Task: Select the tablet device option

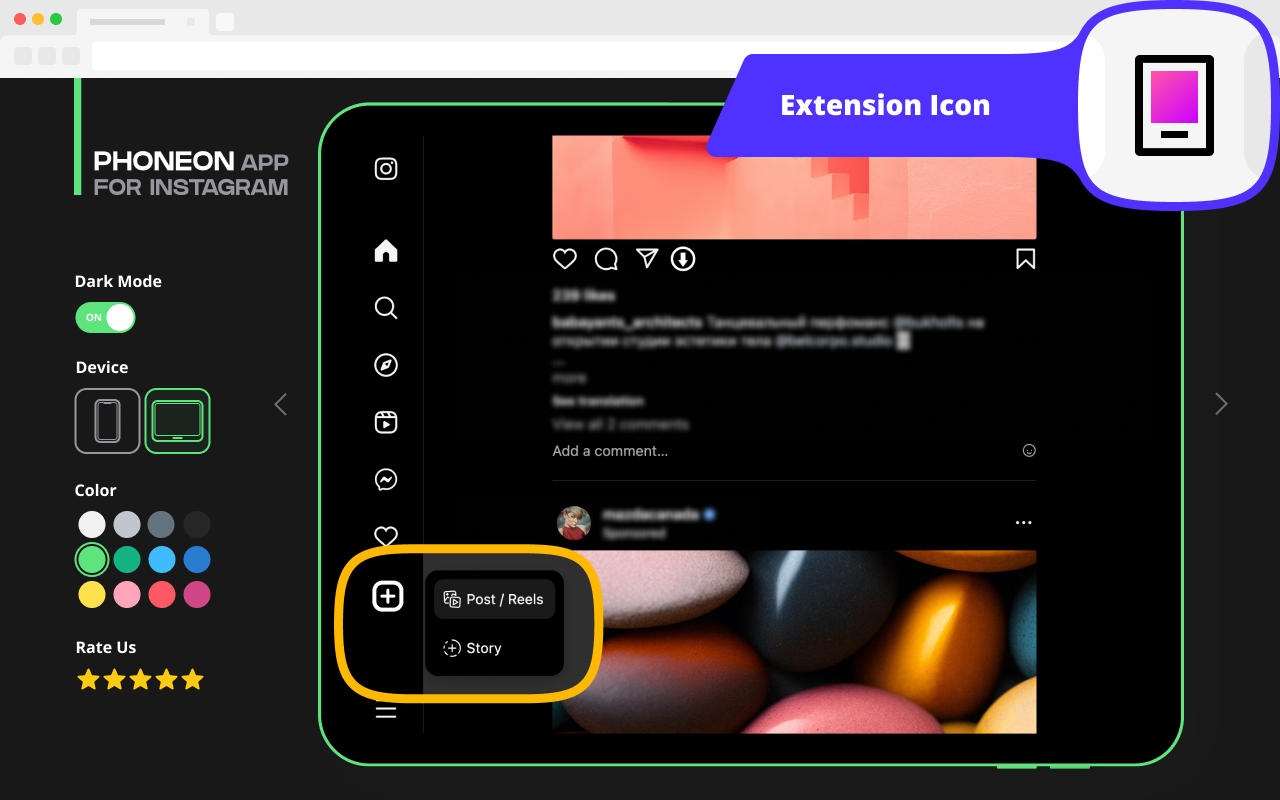Action: 177,421
